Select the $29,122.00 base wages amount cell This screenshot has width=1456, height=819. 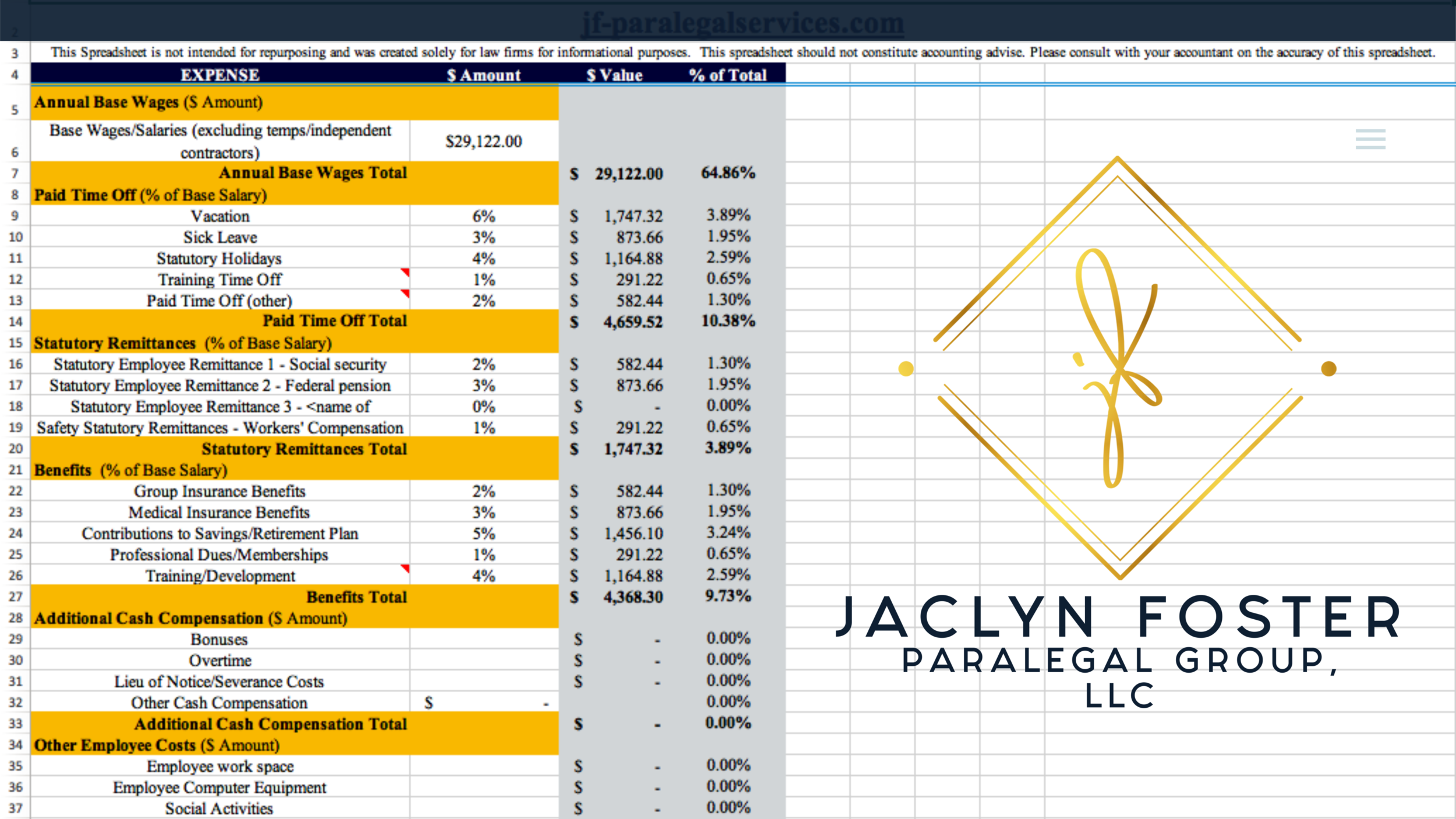(484, 141)
